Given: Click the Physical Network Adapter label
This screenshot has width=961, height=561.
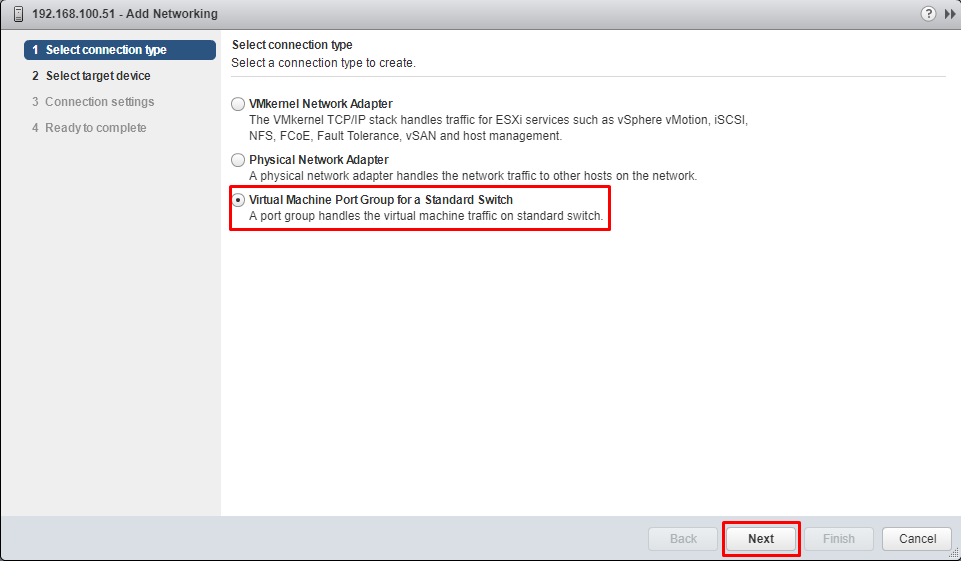Looking at the screenshot, I should (319, 159).
